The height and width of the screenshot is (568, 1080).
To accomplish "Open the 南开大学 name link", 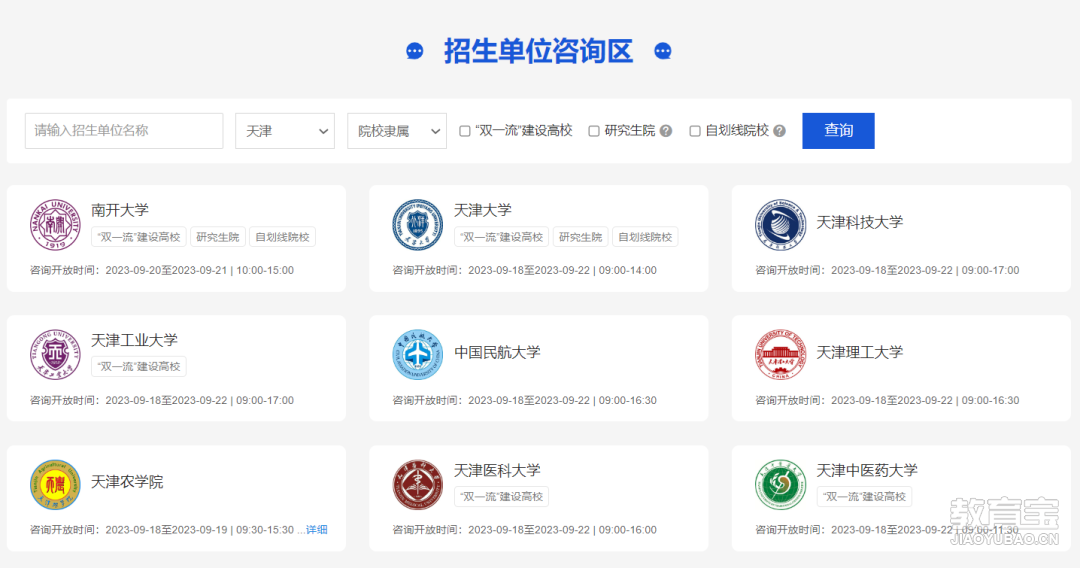I will coord(120,210).
